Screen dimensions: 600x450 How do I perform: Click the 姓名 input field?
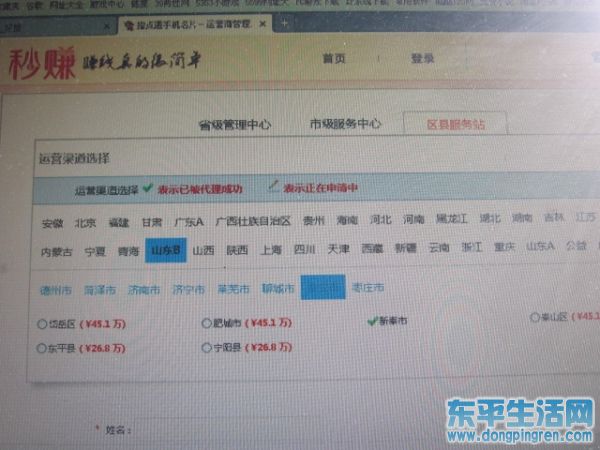(250, 430)
